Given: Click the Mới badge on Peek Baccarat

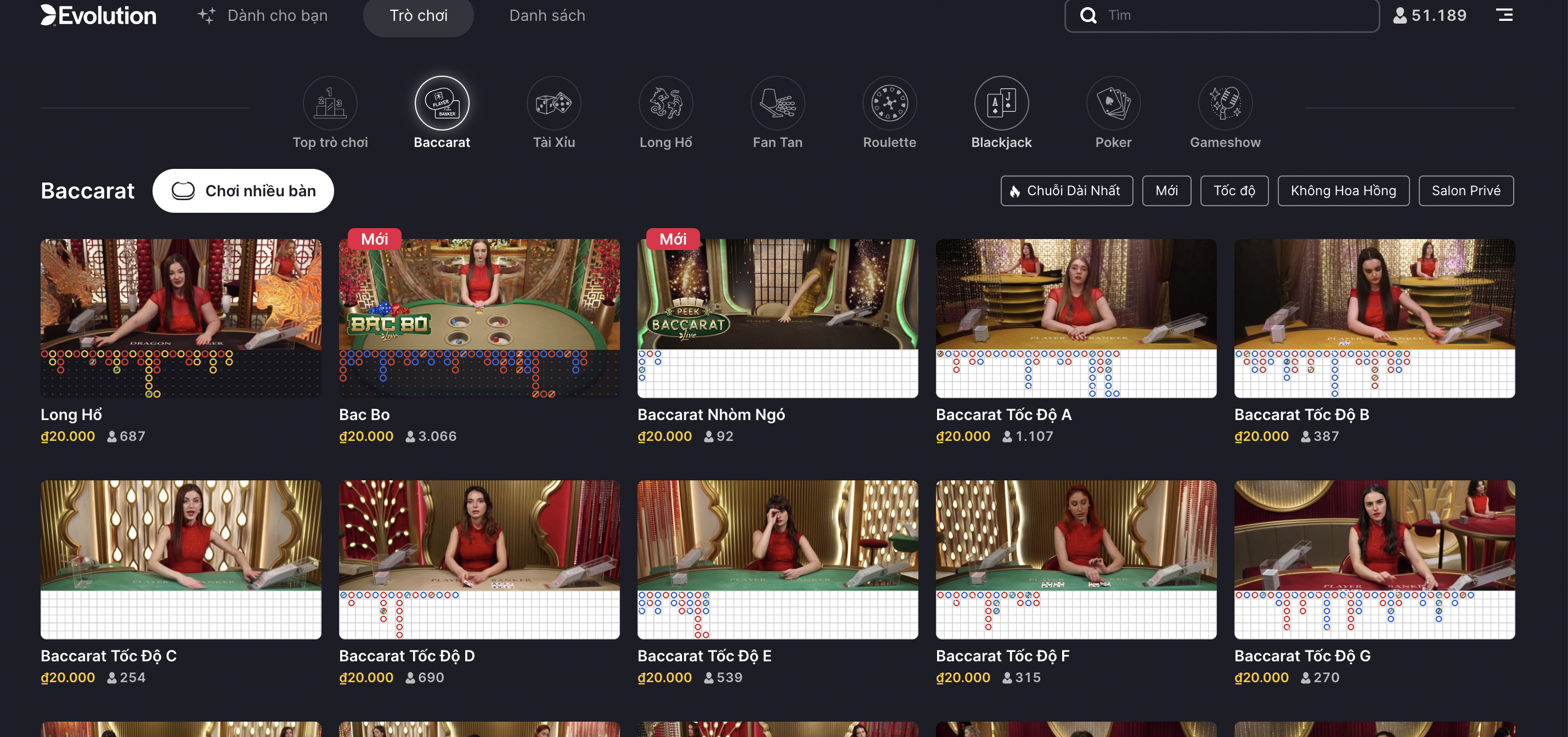Looking at the screenshot, I should 673,239.
